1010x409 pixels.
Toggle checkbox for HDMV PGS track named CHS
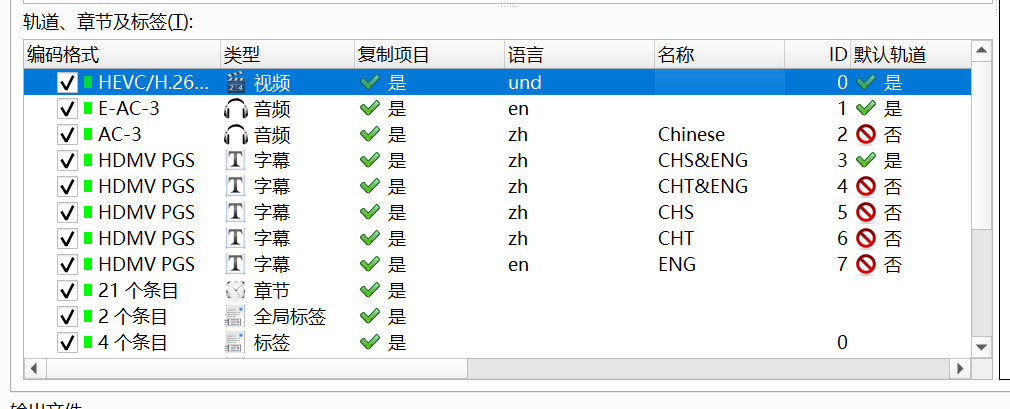pos(67,213)
